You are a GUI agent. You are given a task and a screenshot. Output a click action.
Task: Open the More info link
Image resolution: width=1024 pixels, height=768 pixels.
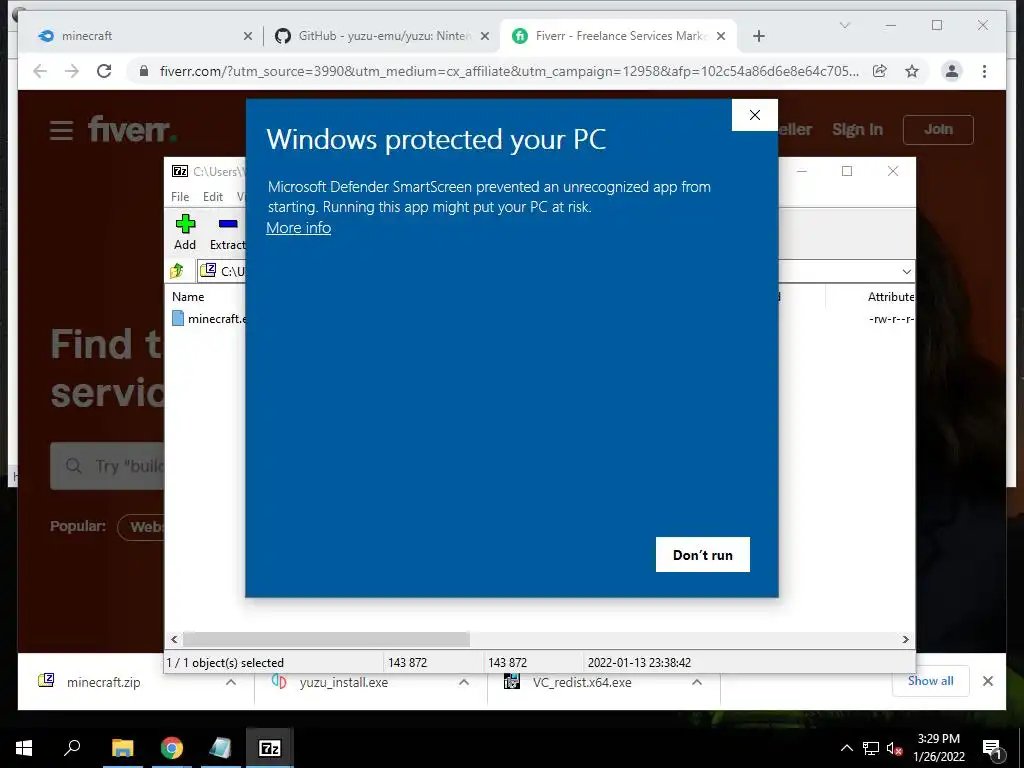298,228
